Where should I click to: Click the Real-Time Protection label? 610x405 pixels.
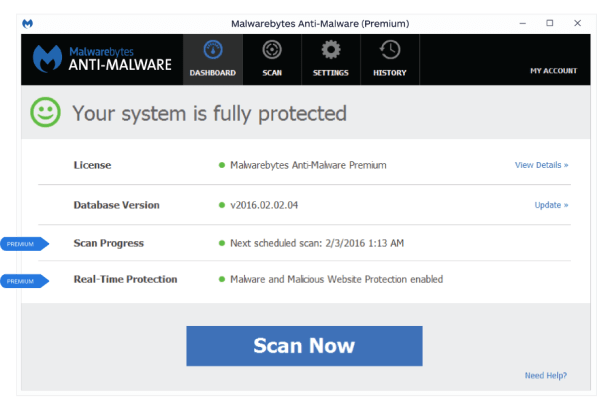pos(125,279)
